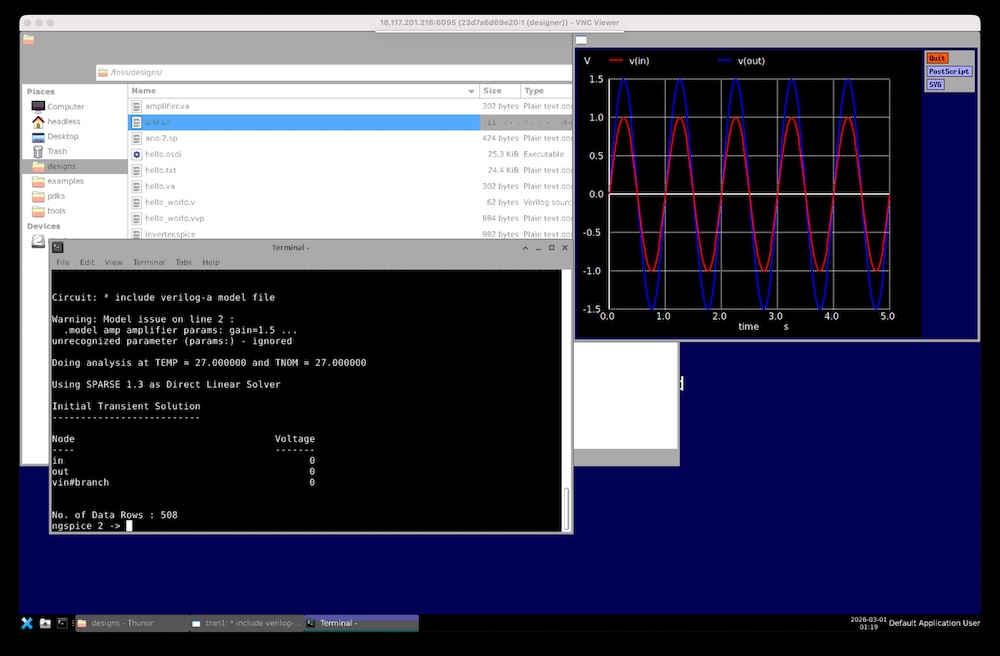Click the blue v(out) legend swatch
This screenshot has height=656, width=1000.
click(725, 61)
